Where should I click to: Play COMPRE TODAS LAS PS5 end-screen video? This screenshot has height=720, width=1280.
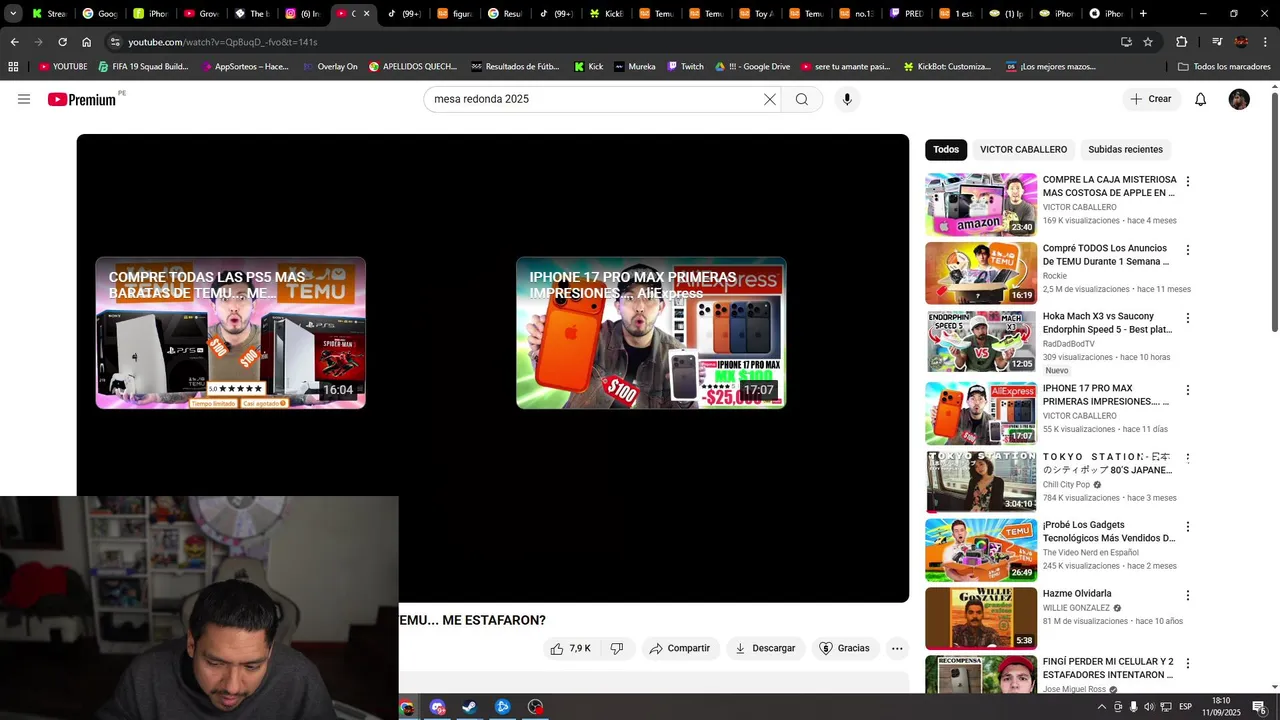point(230,333)
